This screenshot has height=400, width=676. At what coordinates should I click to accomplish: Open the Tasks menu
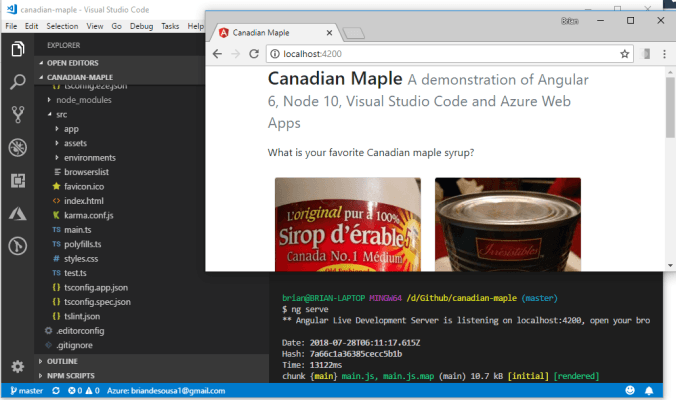(x=170, y=26)
